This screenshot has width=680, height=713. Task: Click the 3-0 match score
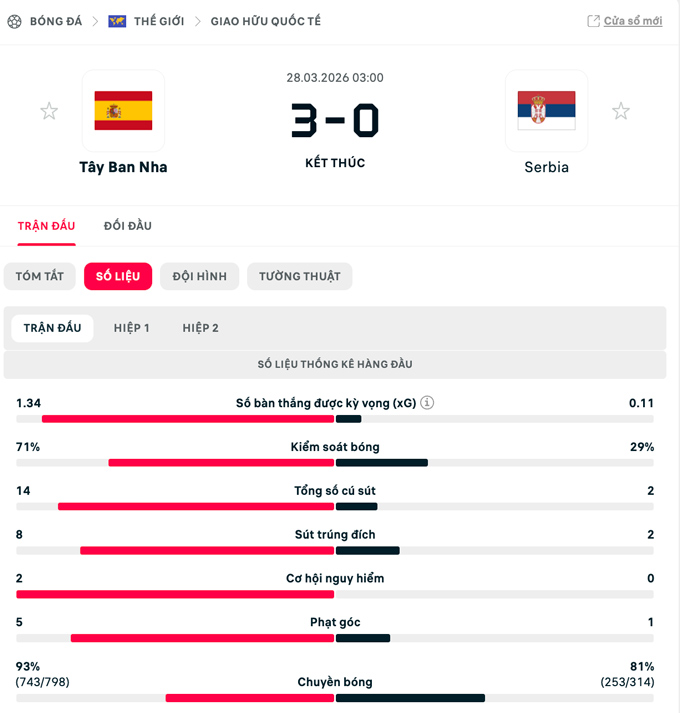[x=335, y=121]
